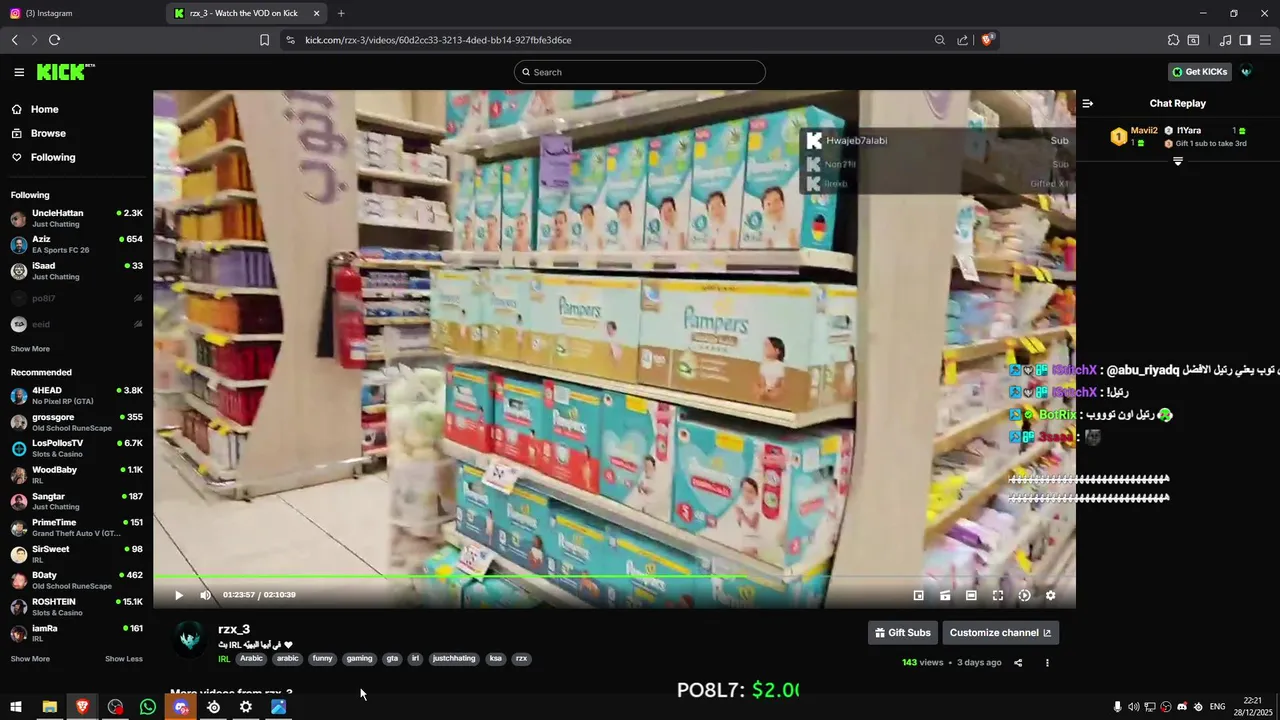Open the LosPollosTV recommended channel
The image size is (1280, 720).
point(76,448)
